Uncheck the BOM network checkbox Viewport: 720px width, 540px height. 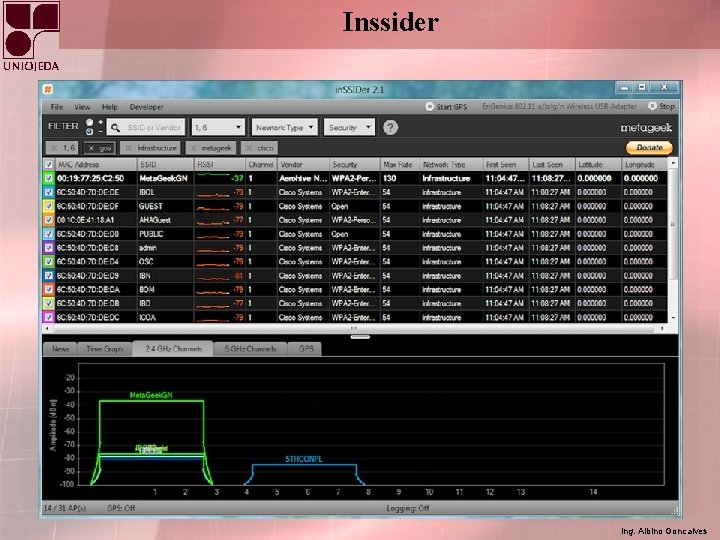pos(49,289)
